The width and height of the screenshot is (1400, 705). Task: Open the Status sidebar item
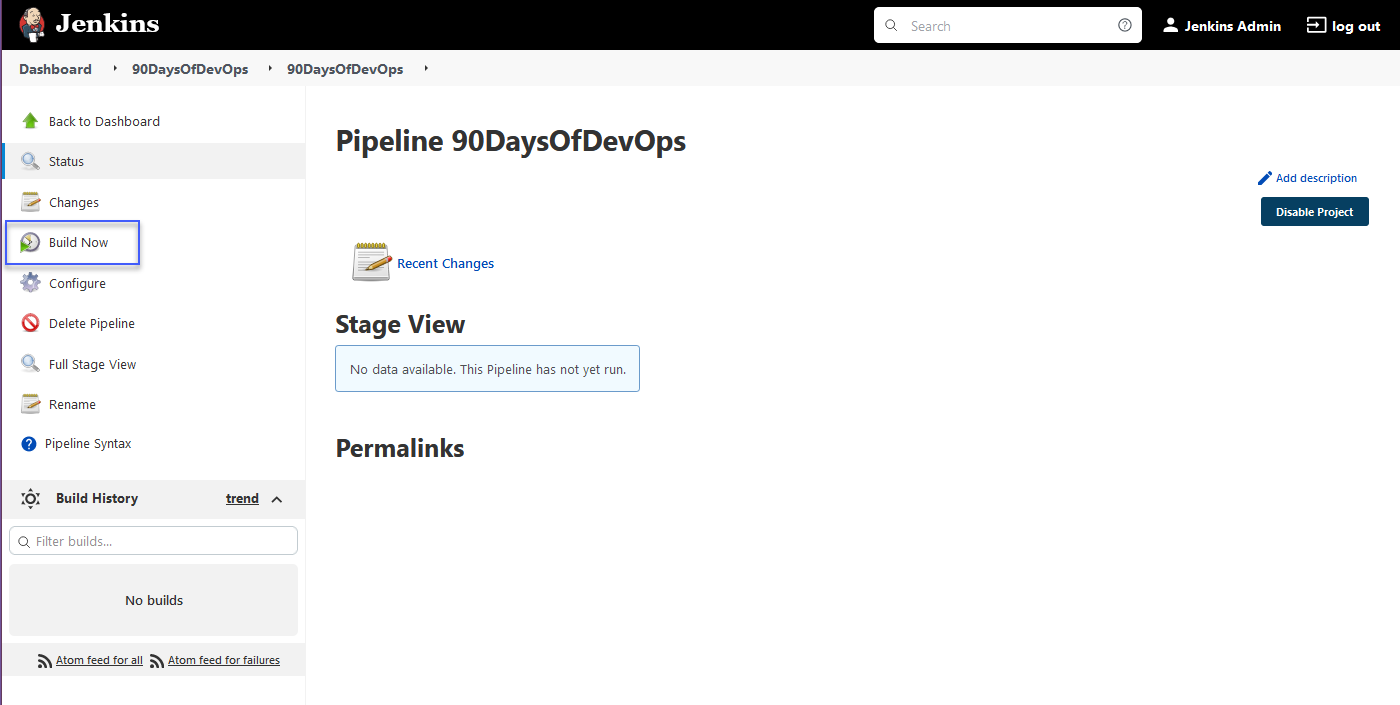[66, 162]
